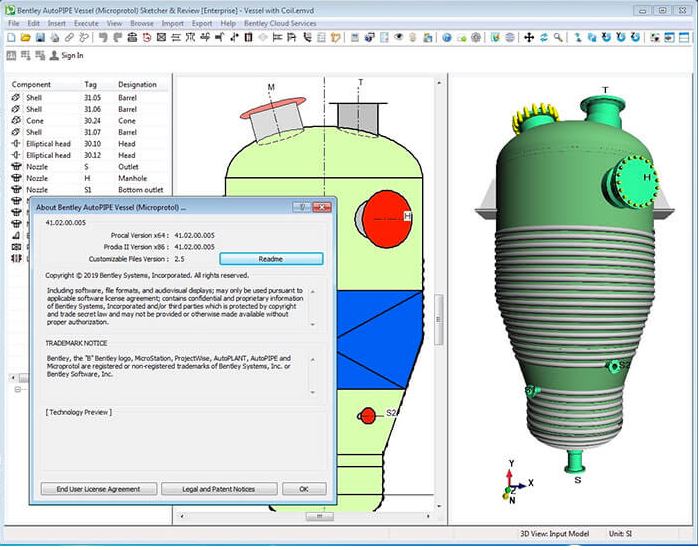
Task: Click OK to close the About dialog
Action: (x=304, y=489)
